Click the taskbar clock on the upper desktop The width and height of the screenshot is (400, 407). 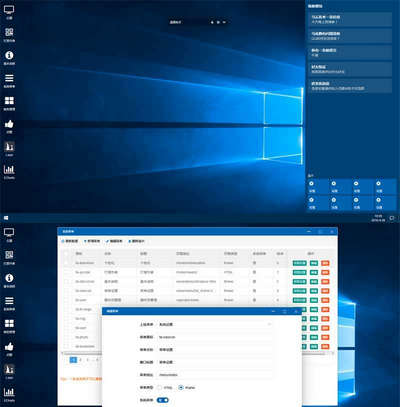point(378,218)
